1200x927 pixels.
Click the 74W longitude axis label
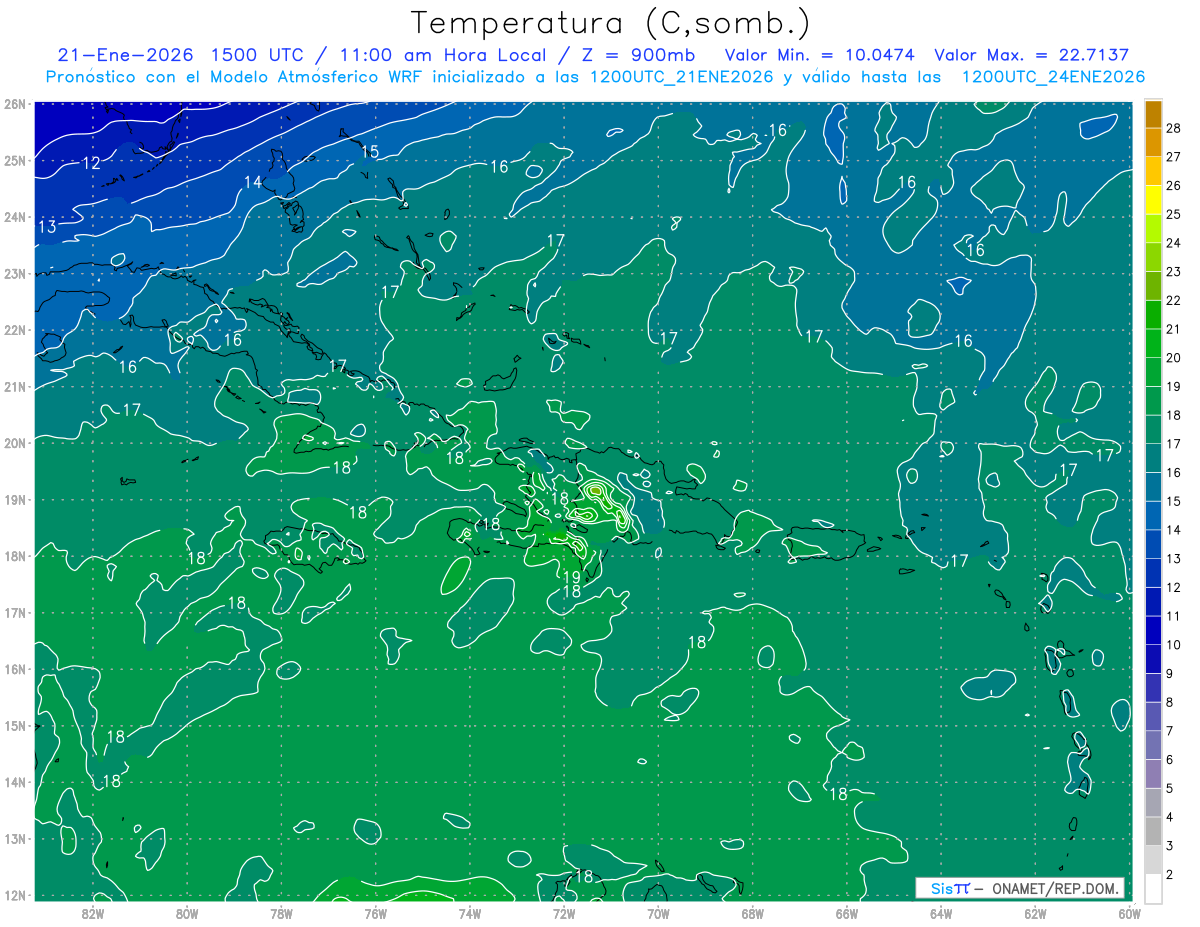tap(469, 914)
